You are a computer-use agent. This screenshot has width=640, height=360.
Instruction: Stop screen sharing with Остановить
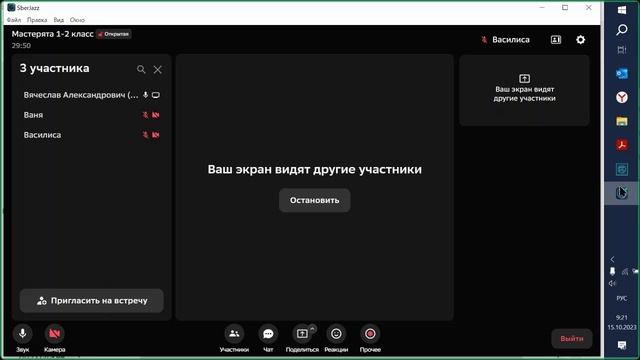pyautogui.click(x=314, y=200)
